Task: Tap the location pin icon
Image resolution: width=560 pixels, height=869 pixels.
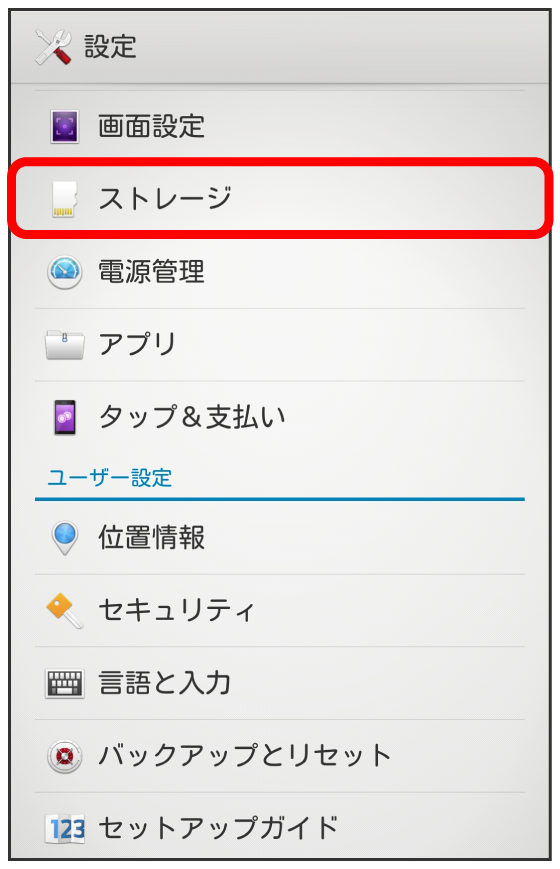Action: [x=64, y=538]
